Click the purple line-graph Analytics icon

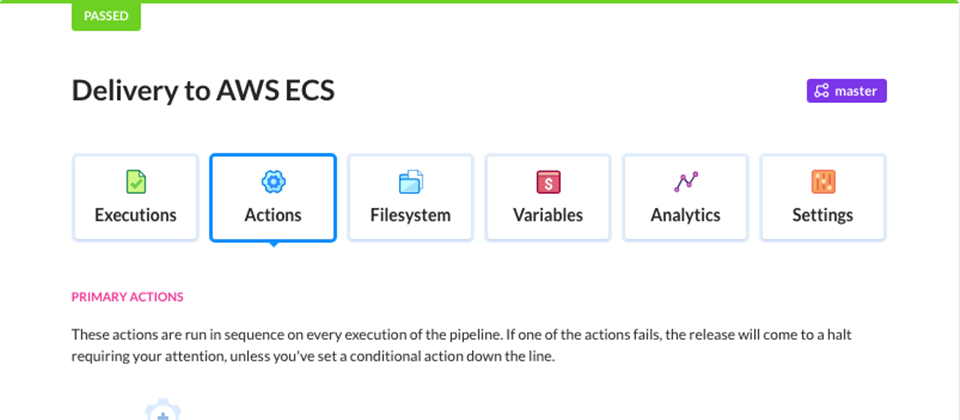686,182
